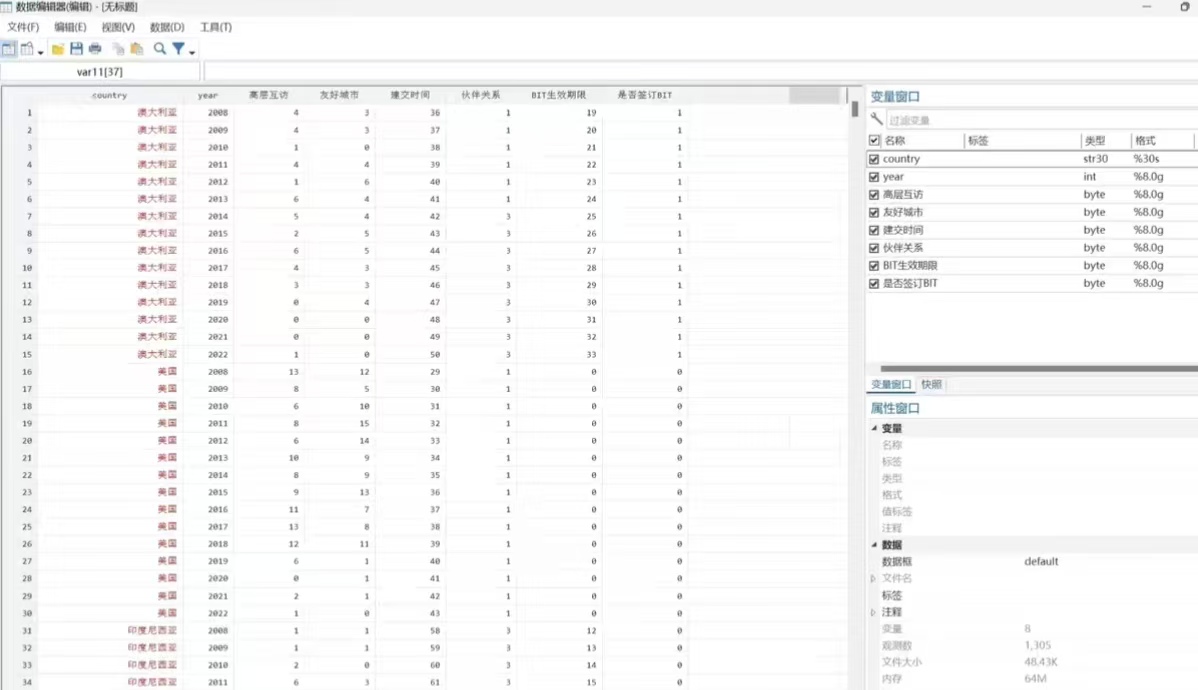Screen dimensions: 1198x690
Task: Click the Data Editor browse mode icon
Action: click(27, 49)
